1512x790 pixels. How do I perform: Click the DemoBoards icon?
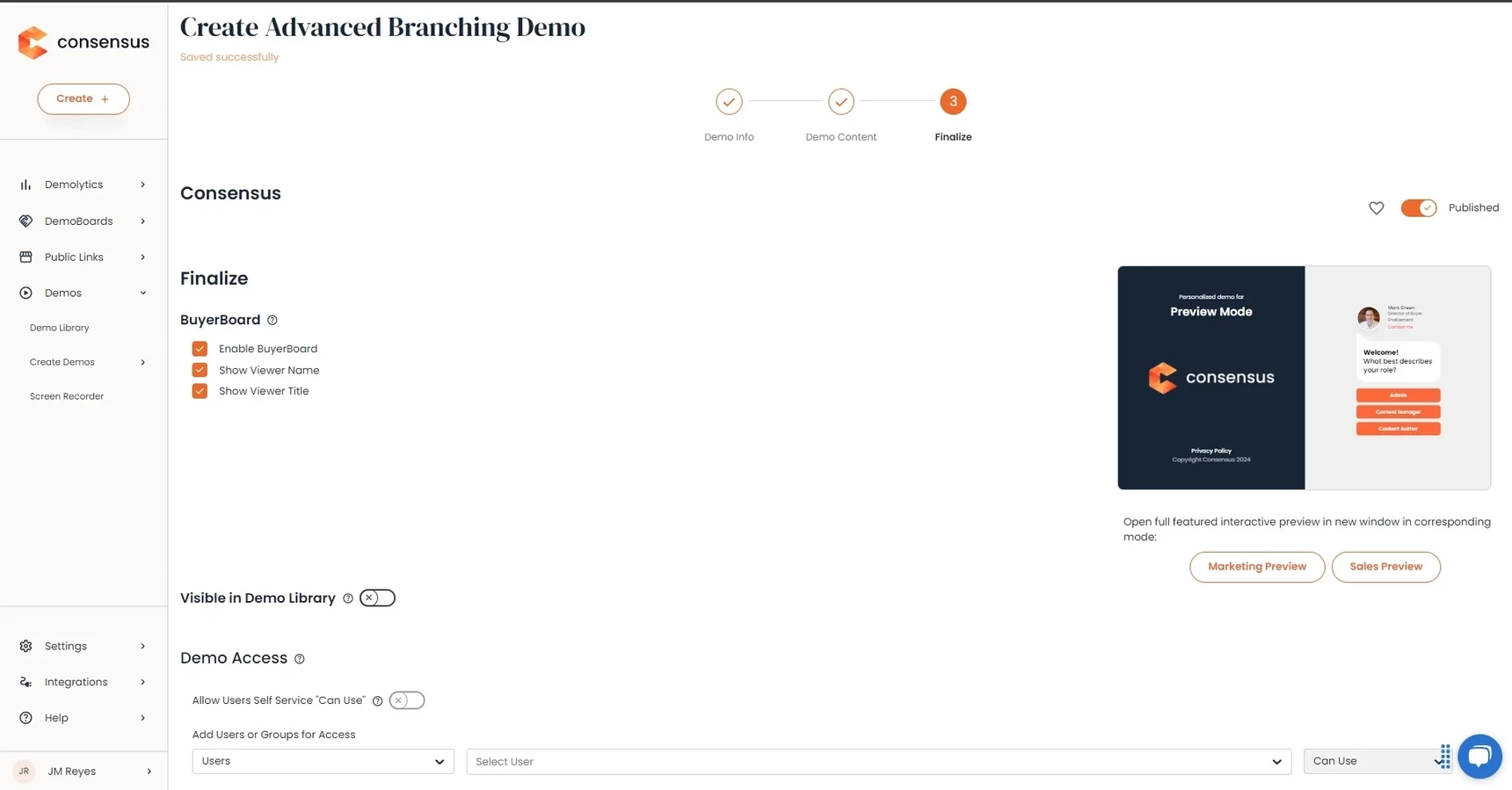click(25, 221)
